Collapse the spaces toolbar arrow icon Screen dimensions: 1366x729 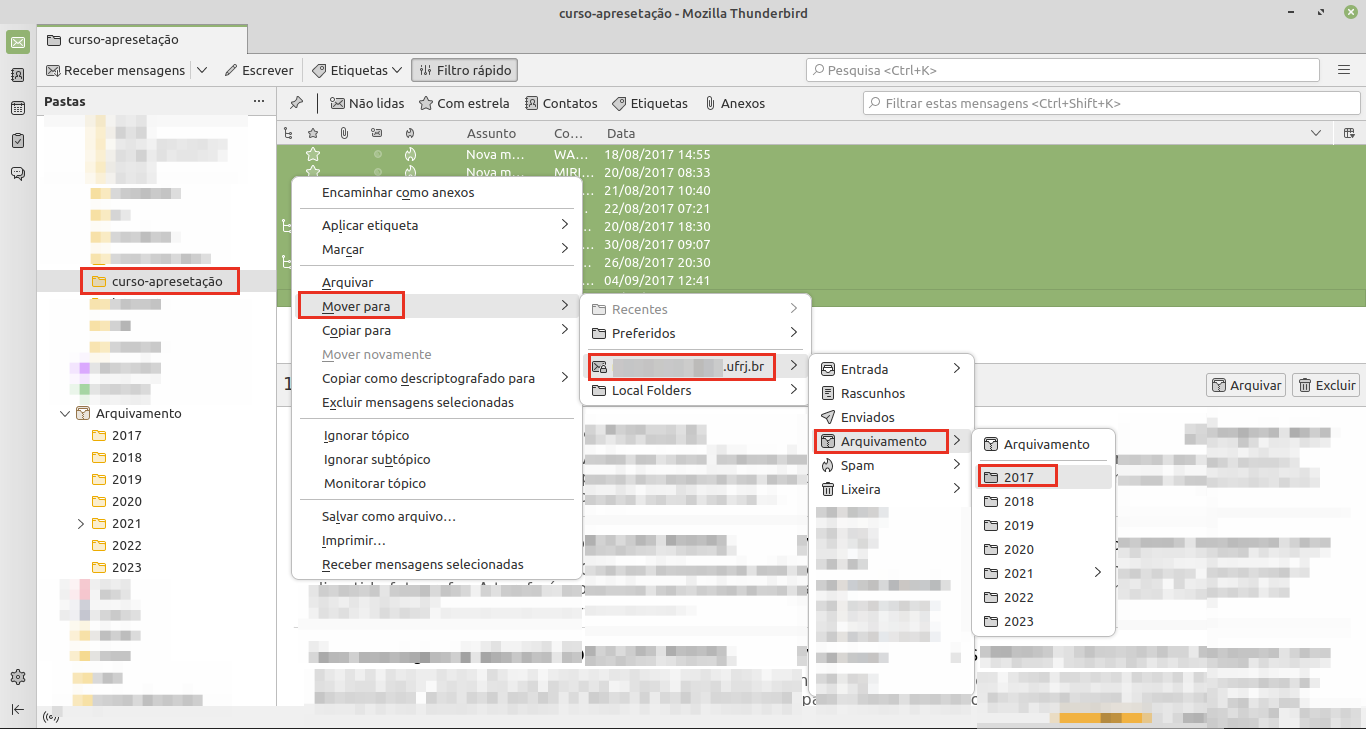[x=18, y=709]
